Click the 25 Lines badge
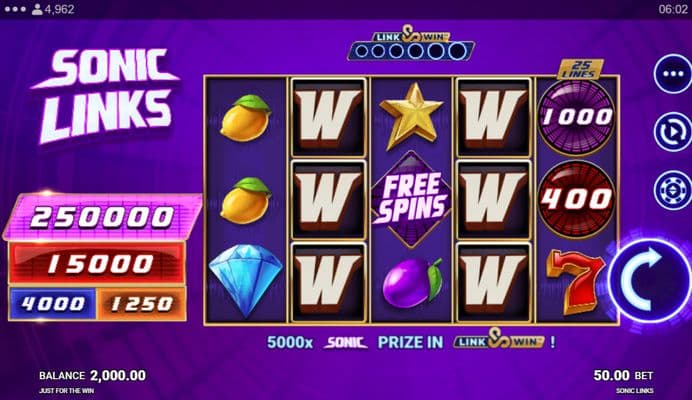The width and height of the screenshot is (692, 400). (581, 69)
